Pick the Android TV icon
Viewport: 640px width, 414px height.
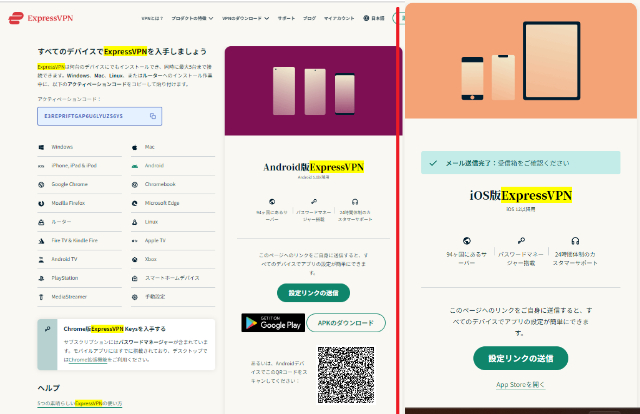(x=41, y=260)
